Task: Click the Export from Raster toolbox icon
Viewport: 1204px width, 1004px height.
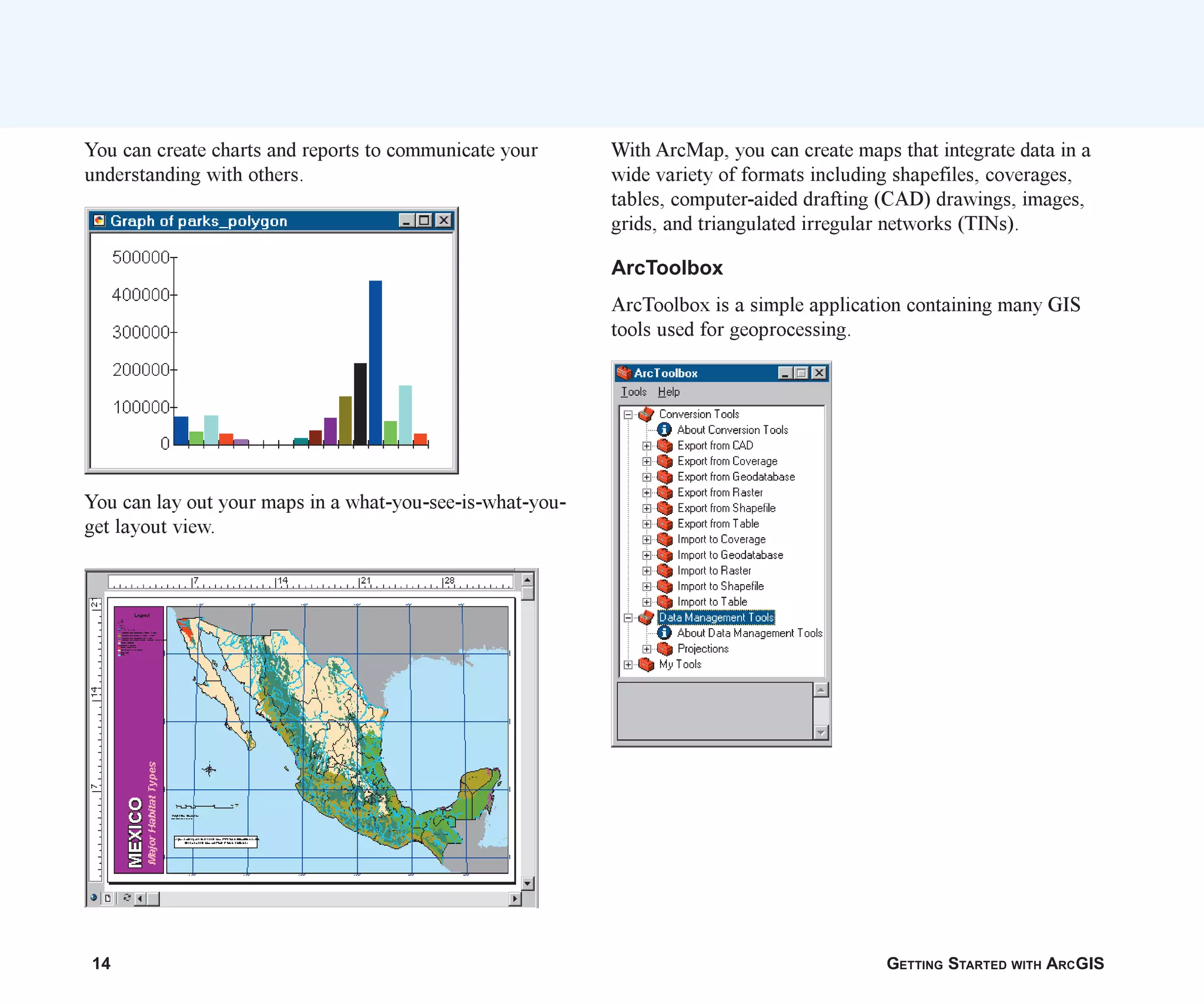Action: 665,493
